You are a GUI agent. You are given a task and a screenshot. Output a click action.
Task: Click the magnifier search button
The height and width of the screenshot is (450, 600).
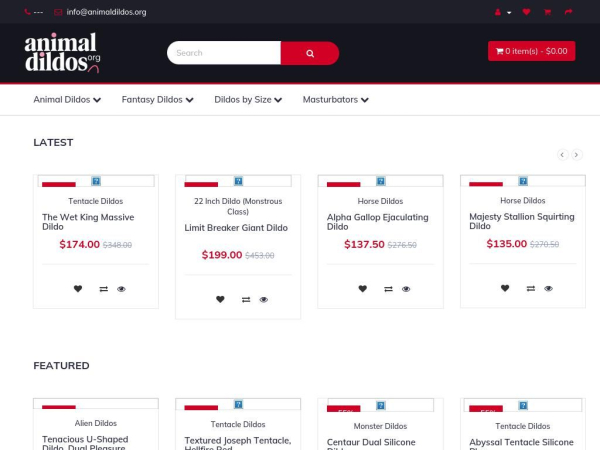309,53
